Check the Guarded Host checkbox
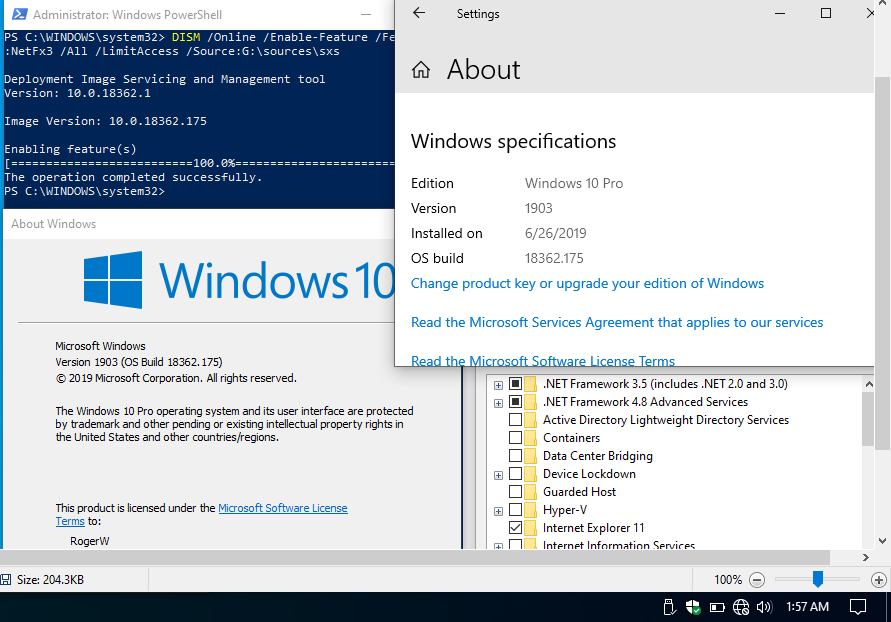The width and height of the screenshot is (891, 622). (x=515, y=491)
